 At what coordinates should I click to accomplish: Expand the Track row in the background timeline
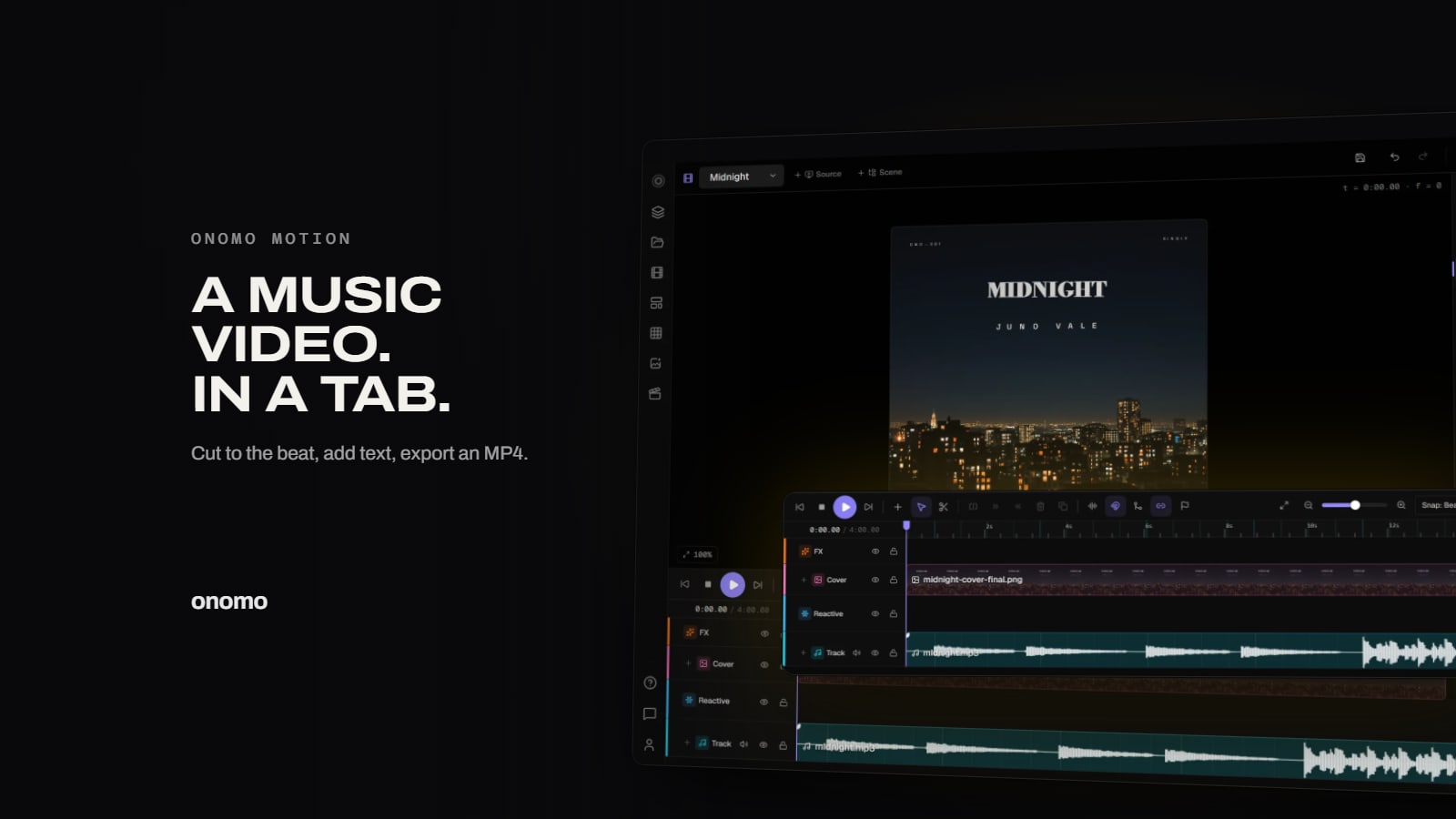(687, 743)
